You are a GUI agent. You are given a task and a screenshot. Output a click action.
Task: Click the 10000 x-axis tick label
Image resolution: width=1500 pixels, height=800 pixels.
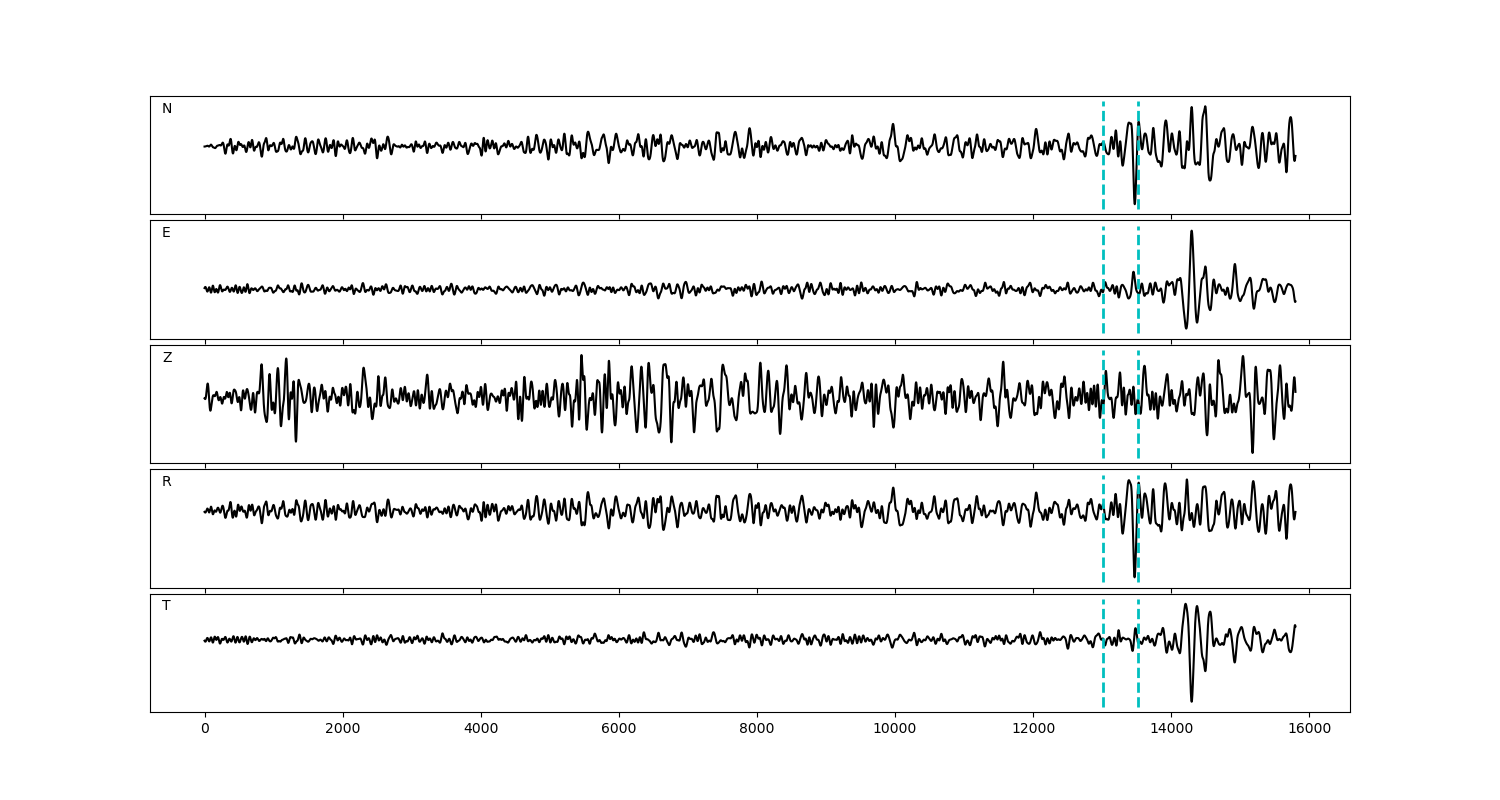pos(895,729)
